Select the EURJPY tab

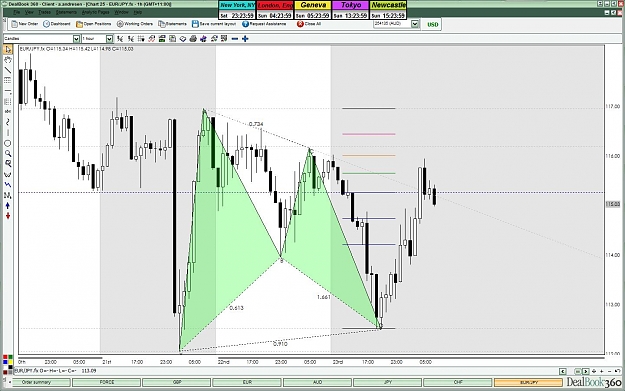click(x=529, y=382)
